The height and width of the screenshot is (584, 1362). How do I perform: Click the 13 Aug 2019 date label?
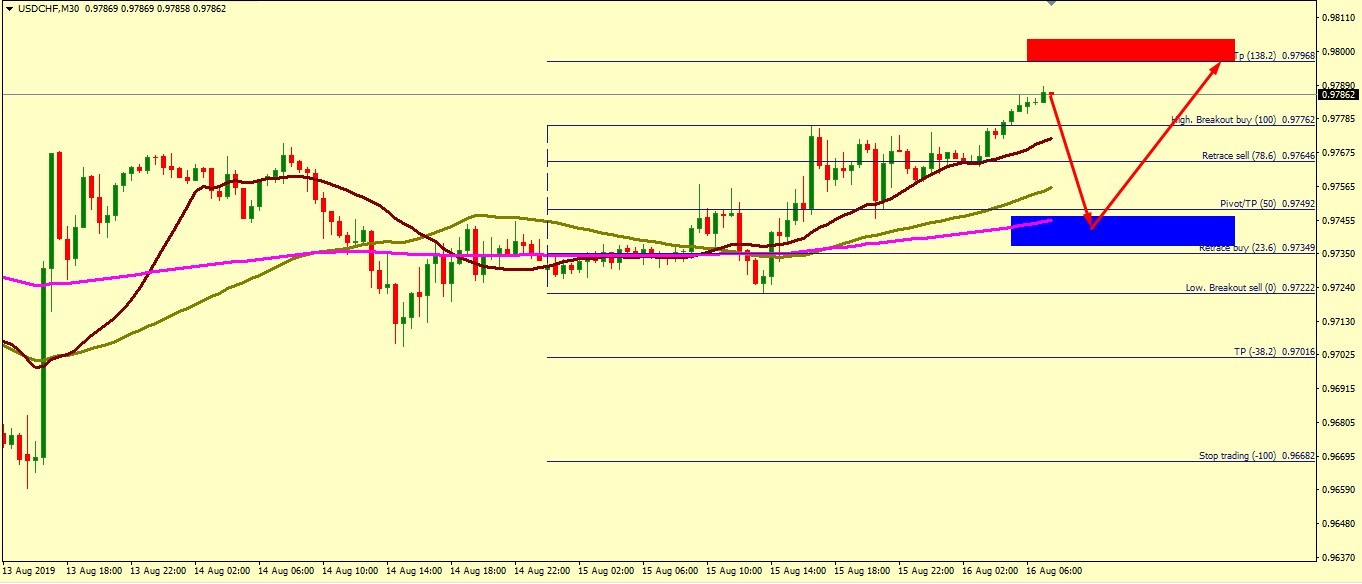[x=29, y=570]
